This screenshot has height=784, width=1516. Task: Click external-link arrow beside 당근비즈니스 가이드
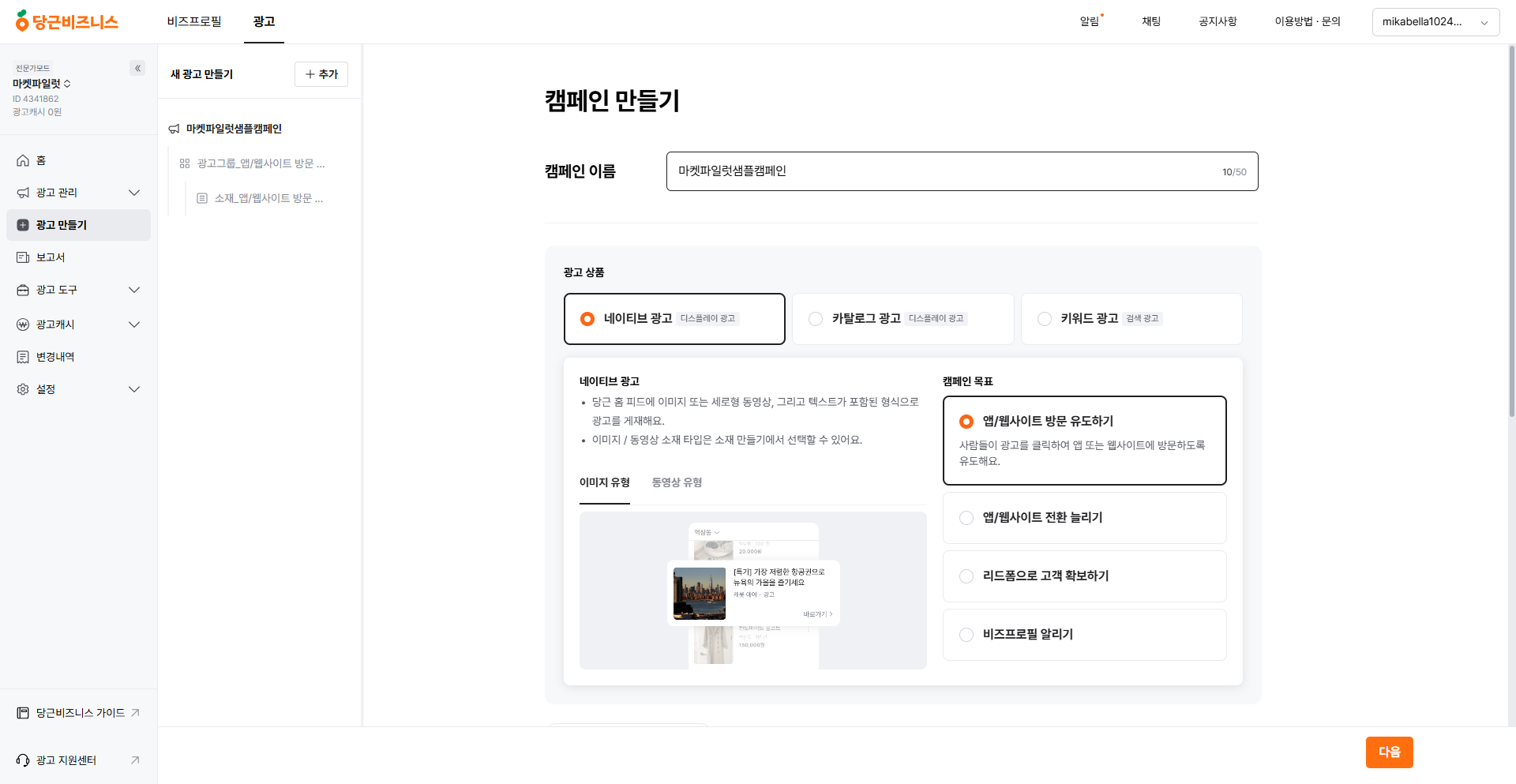(x=135, y=713)
